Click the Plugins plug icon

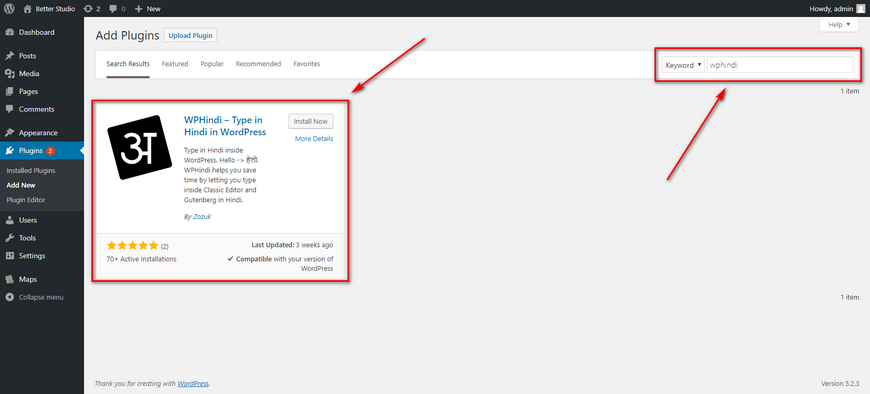tap(9, 150)
